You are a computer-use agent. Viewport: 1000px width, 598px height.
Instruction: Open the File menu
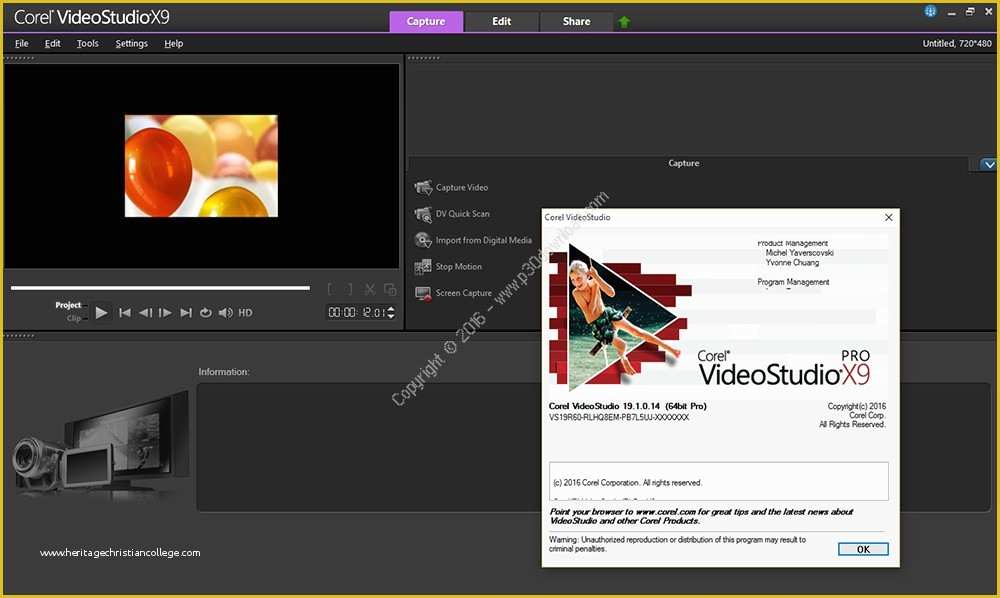(x=22, y=43)
